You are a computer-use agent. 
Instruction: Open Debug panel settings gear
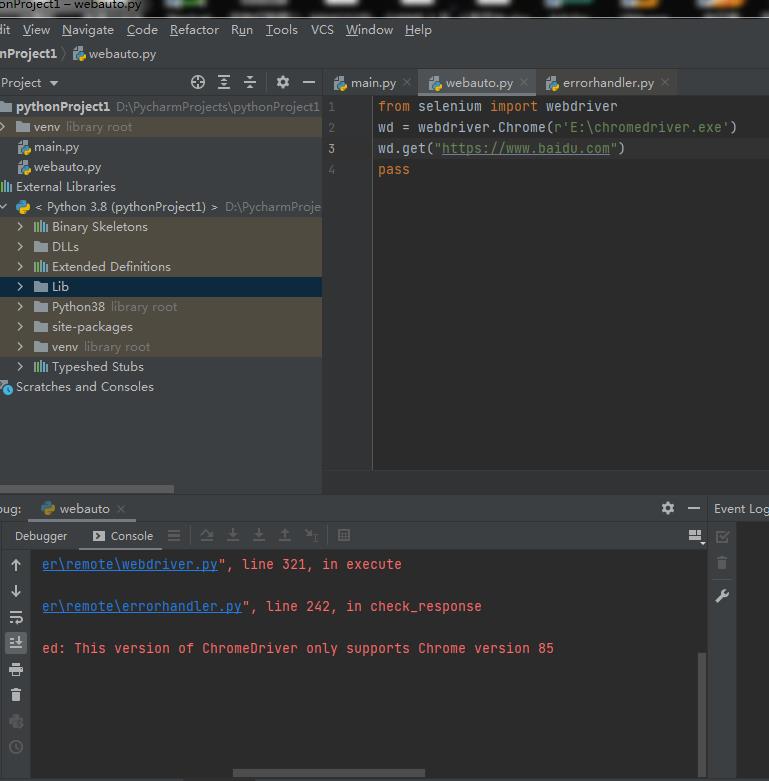668,508
